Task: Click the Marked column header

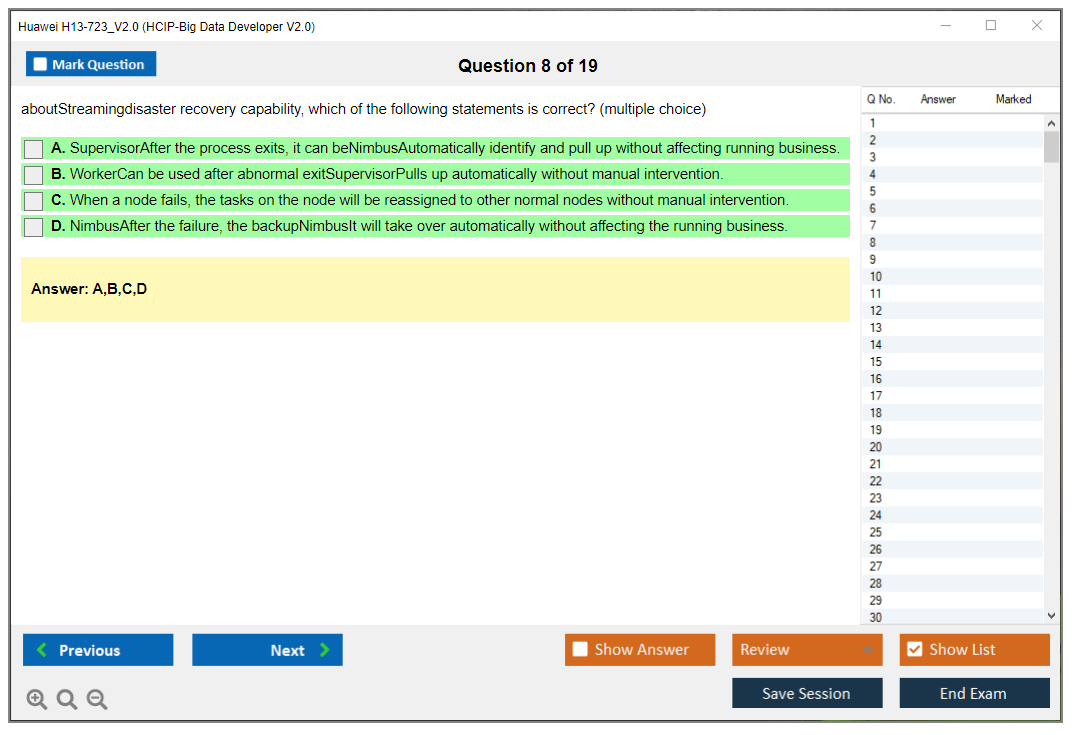Action: [x=1013, y=99]
